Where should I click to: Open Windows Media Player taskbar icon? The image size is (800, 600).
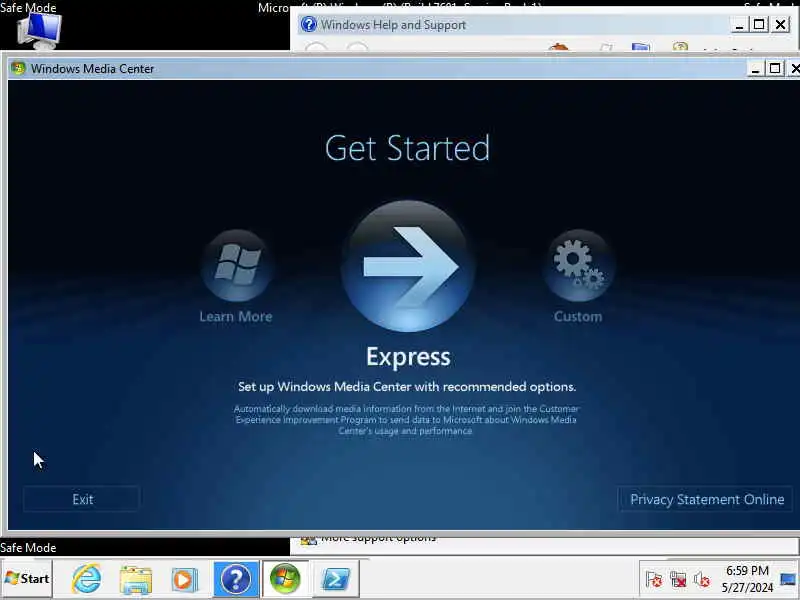(x=184, y=579)
